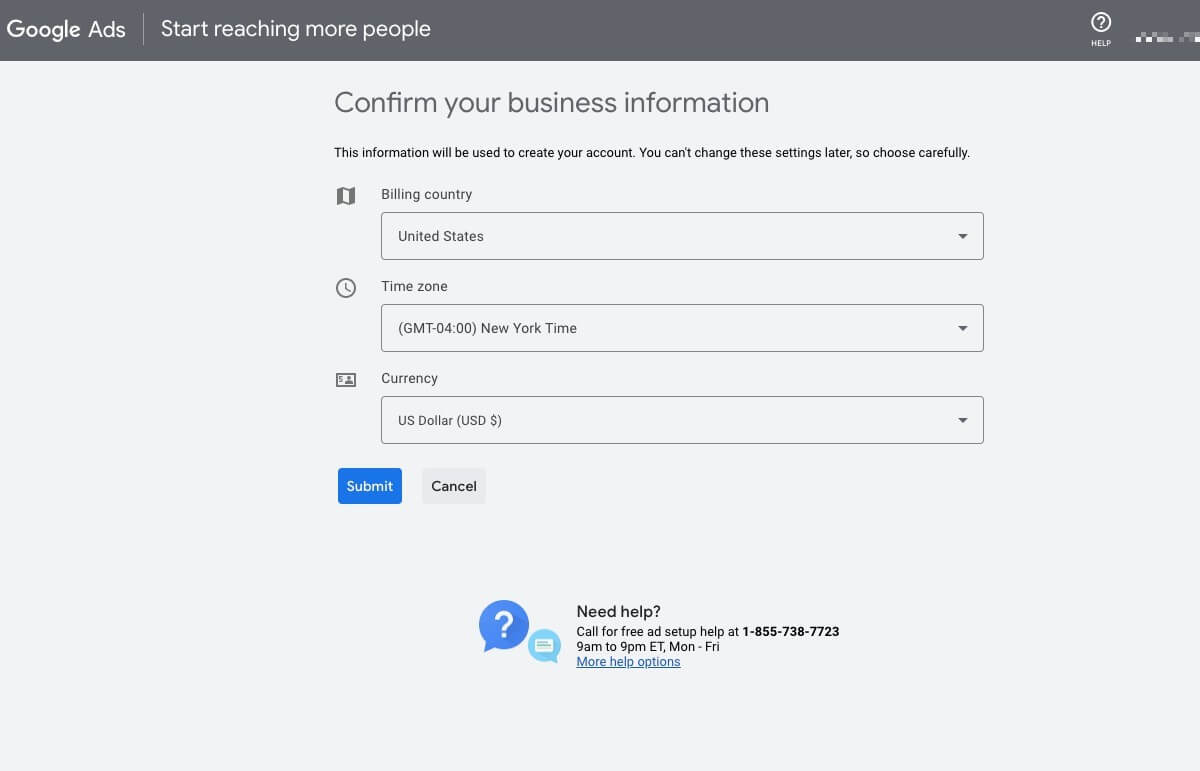Open the Currency dropdown
The image size is (1200, 771).
[x=682, y=420]
